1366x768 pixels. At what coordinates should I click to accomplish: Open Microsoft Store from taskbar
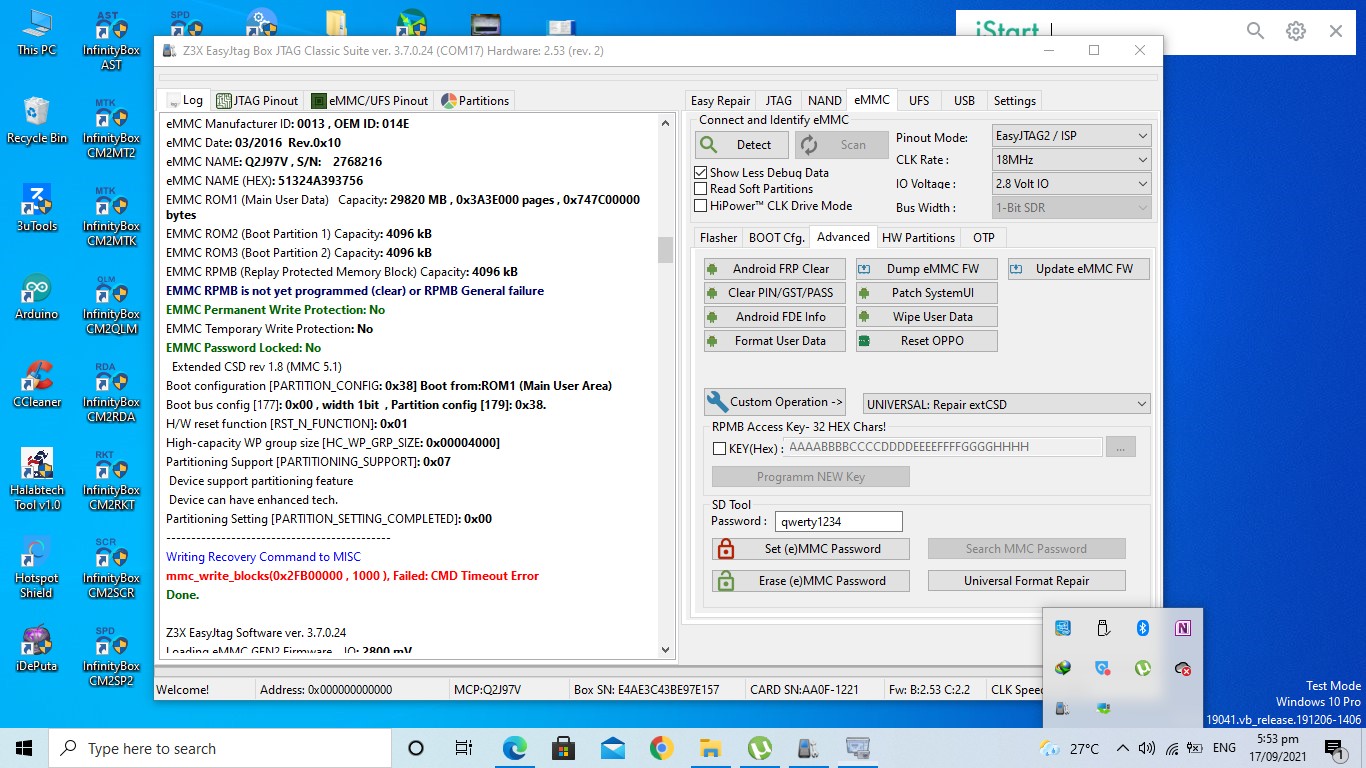(563, 748)
